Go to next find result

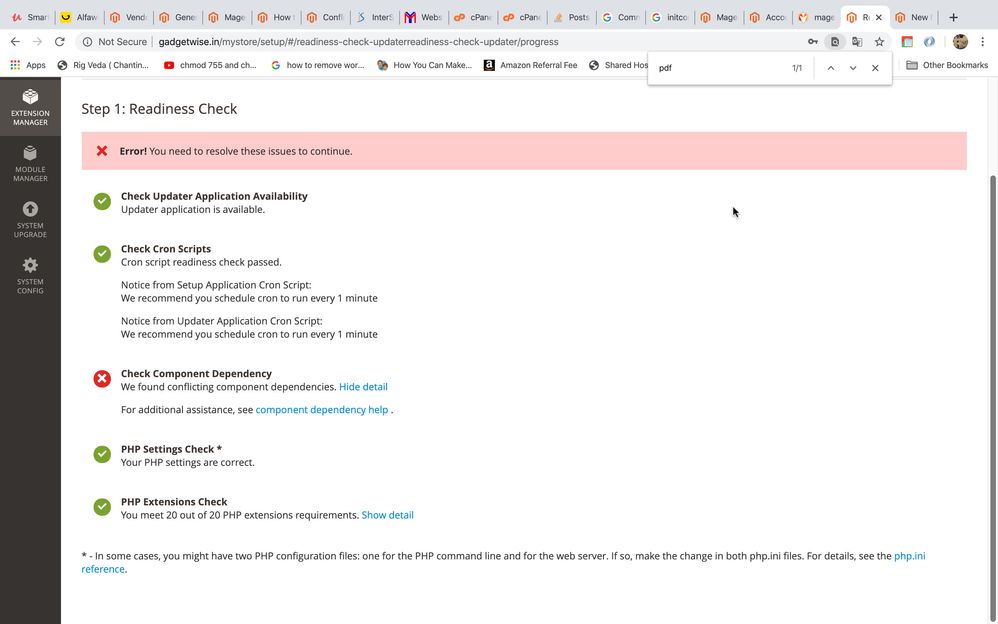pos(853,68)
